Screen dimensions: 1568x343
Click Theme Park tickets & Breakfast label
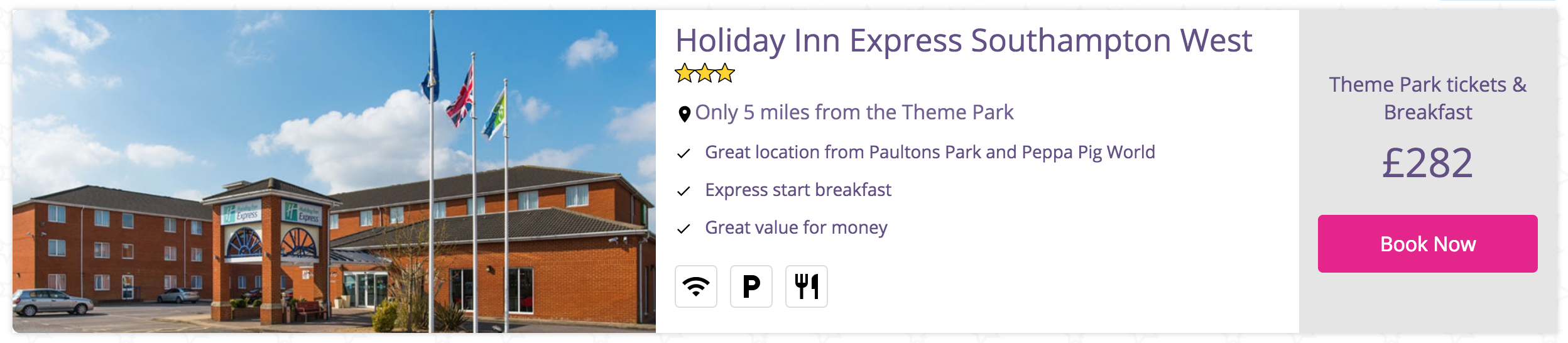point(1427,98)
